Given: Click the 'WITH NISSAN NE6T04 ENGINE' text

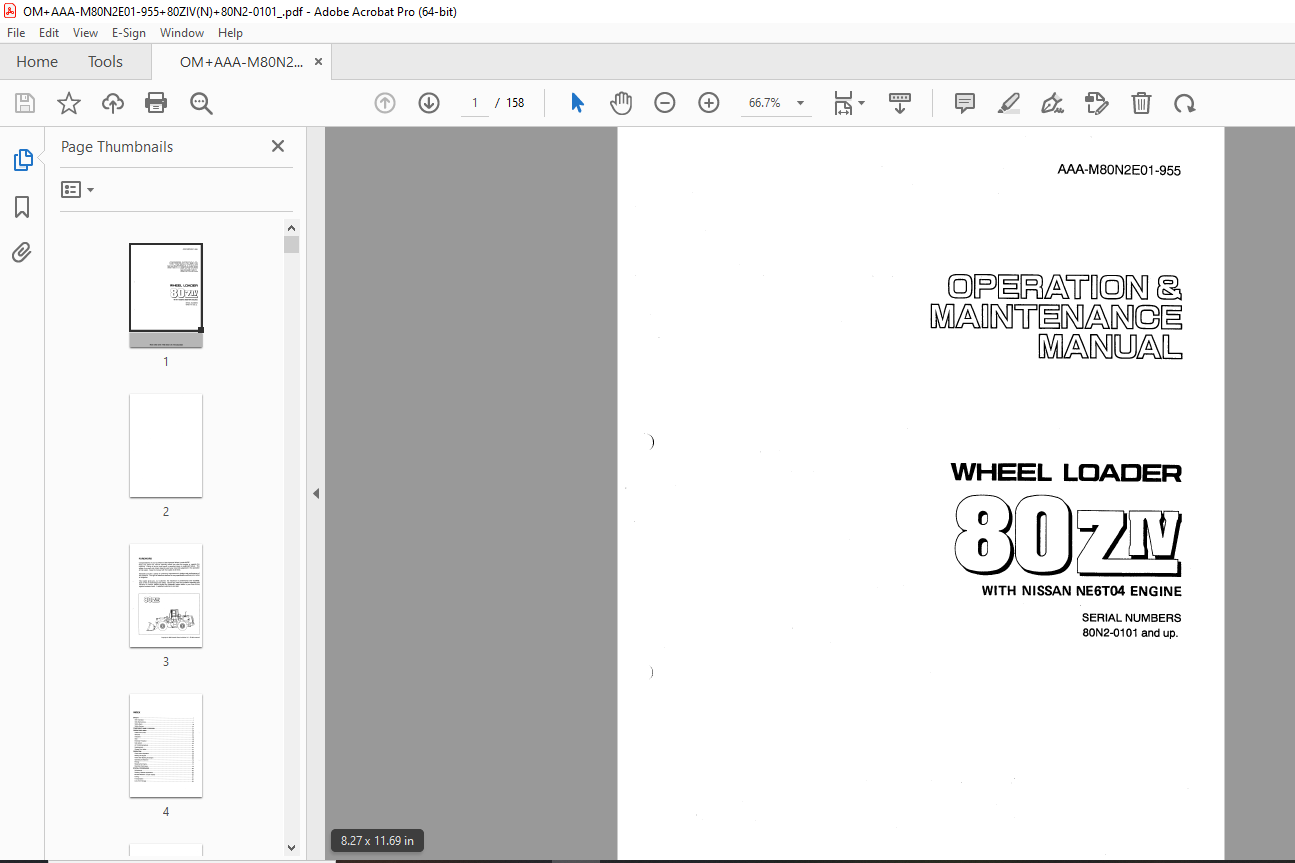Looking at the screenshot, I should [x=1081, y=591].
